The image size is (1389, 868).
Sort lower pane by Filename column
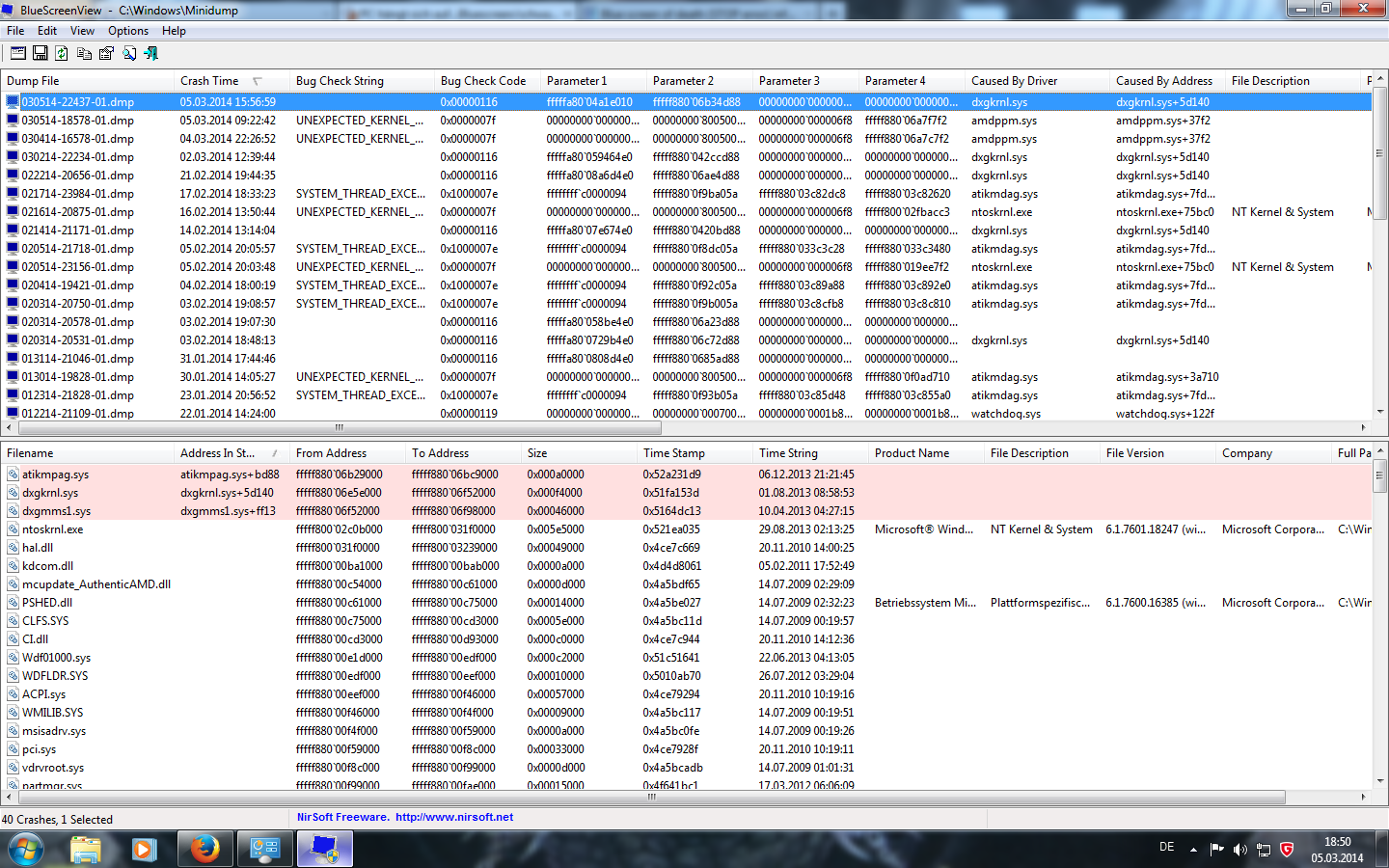pos(87,453)
